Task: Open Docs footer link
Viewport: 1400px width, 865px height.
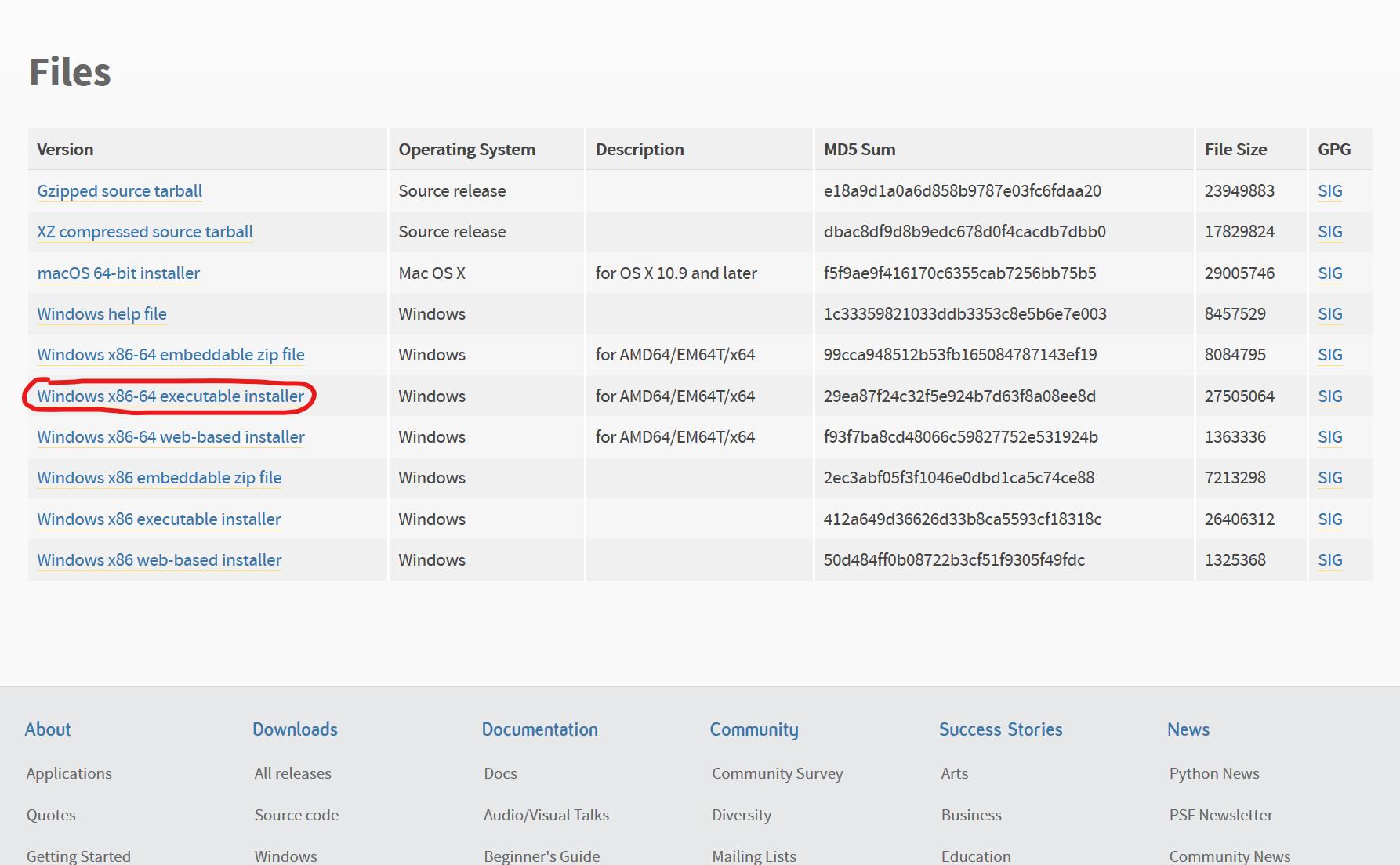Action: coord(500,773)
